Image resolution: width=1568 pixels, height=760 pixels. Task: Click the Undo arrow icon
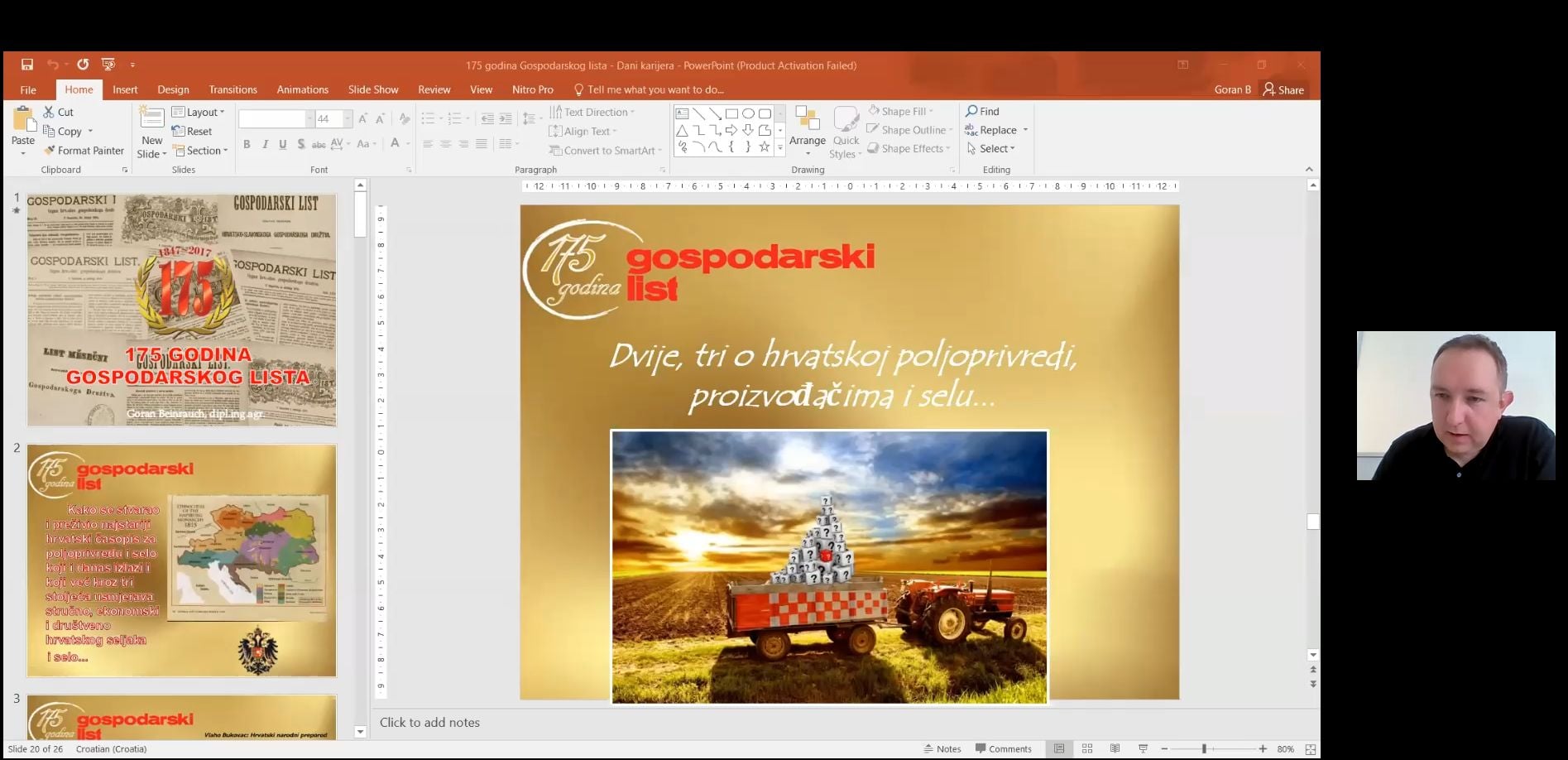click(53, 65)
